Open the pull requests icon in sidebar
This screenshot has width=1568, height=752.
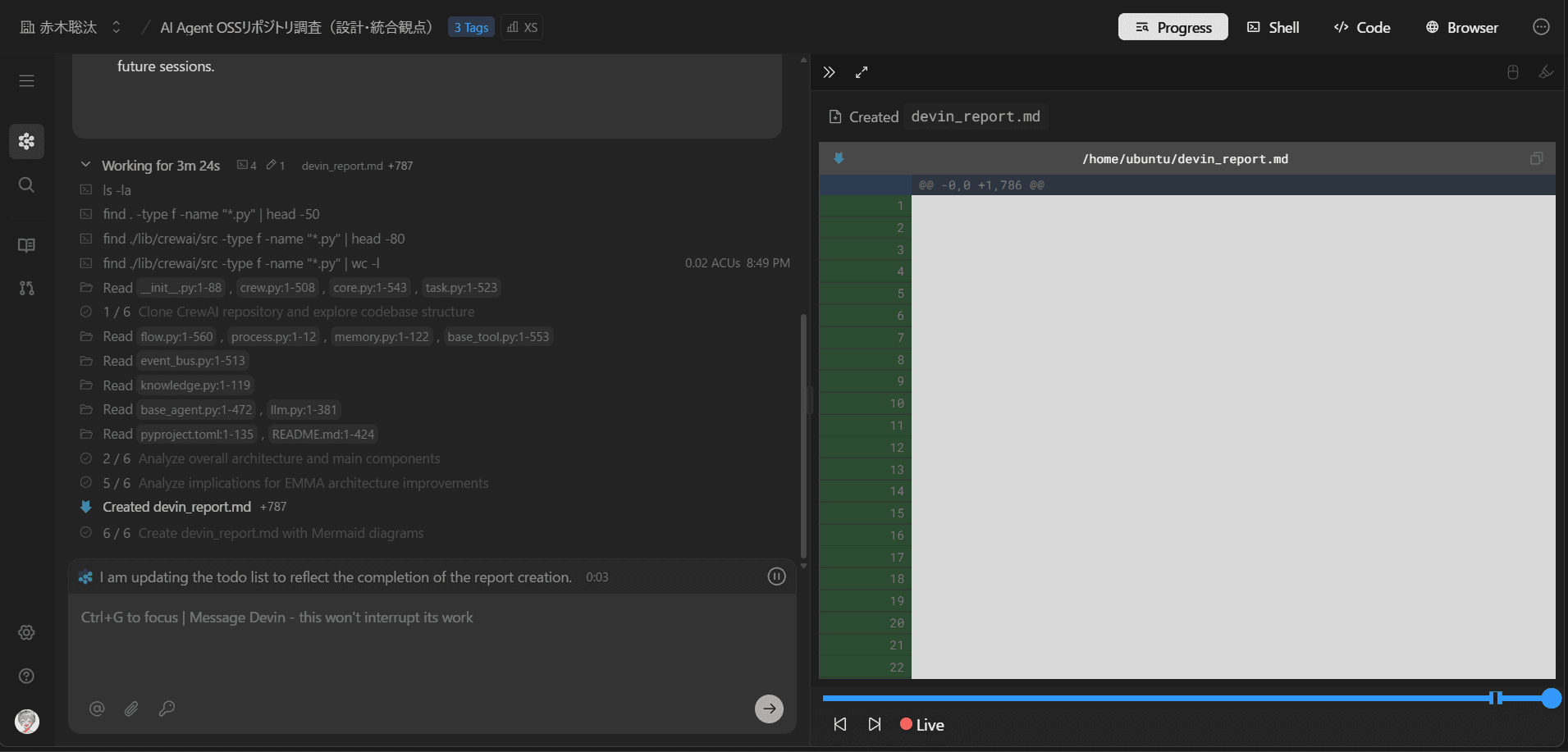(x=26, y=288)
